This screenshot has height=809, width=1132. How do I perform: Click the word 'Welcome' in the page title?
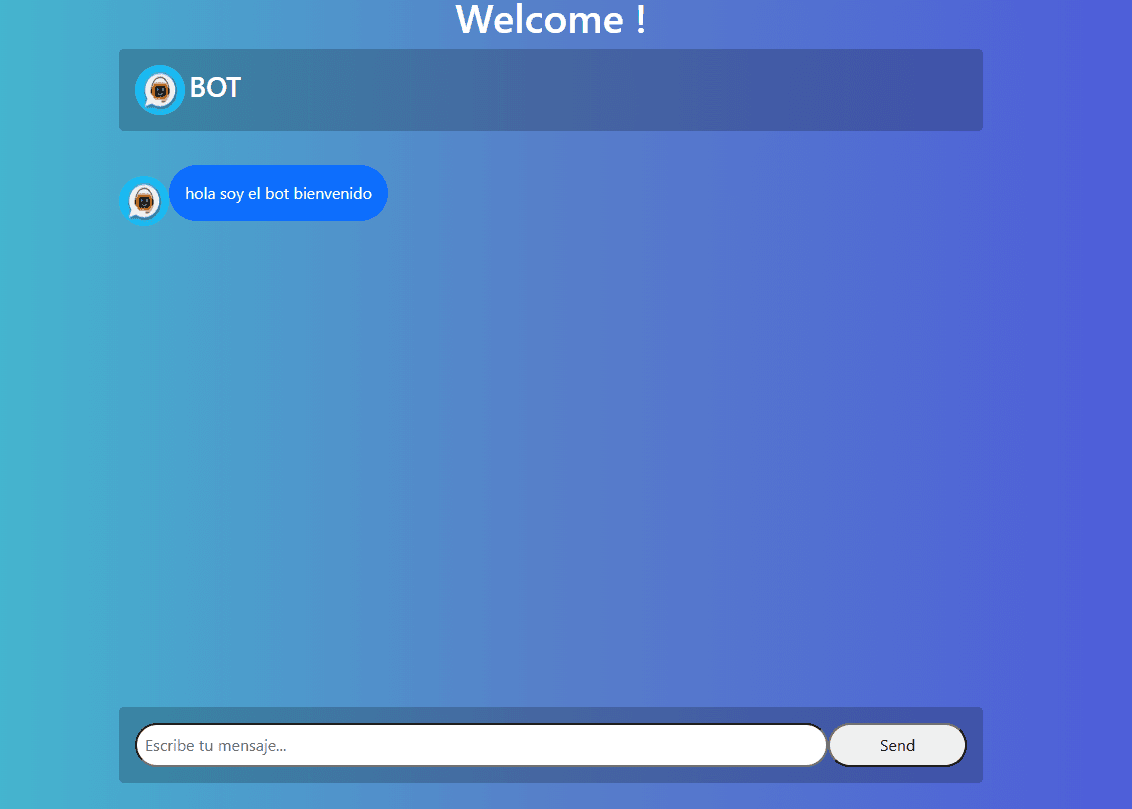(540, 20)
